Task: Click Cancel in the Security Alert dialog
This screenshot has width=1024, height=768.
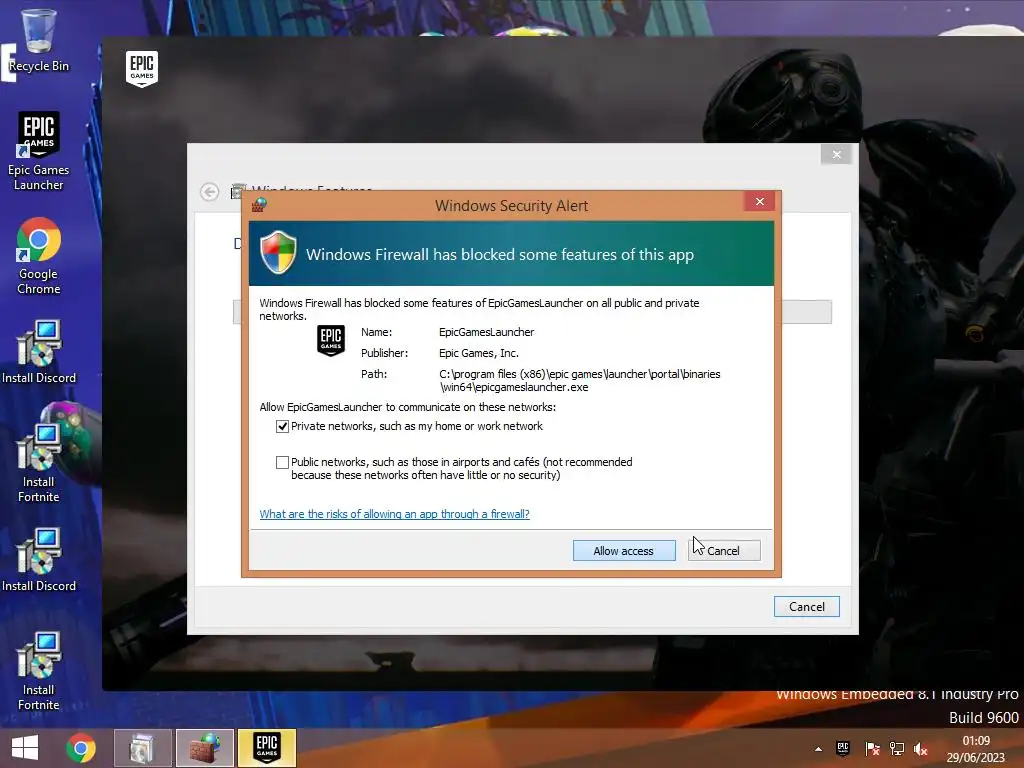Action: tap(724, 551)
